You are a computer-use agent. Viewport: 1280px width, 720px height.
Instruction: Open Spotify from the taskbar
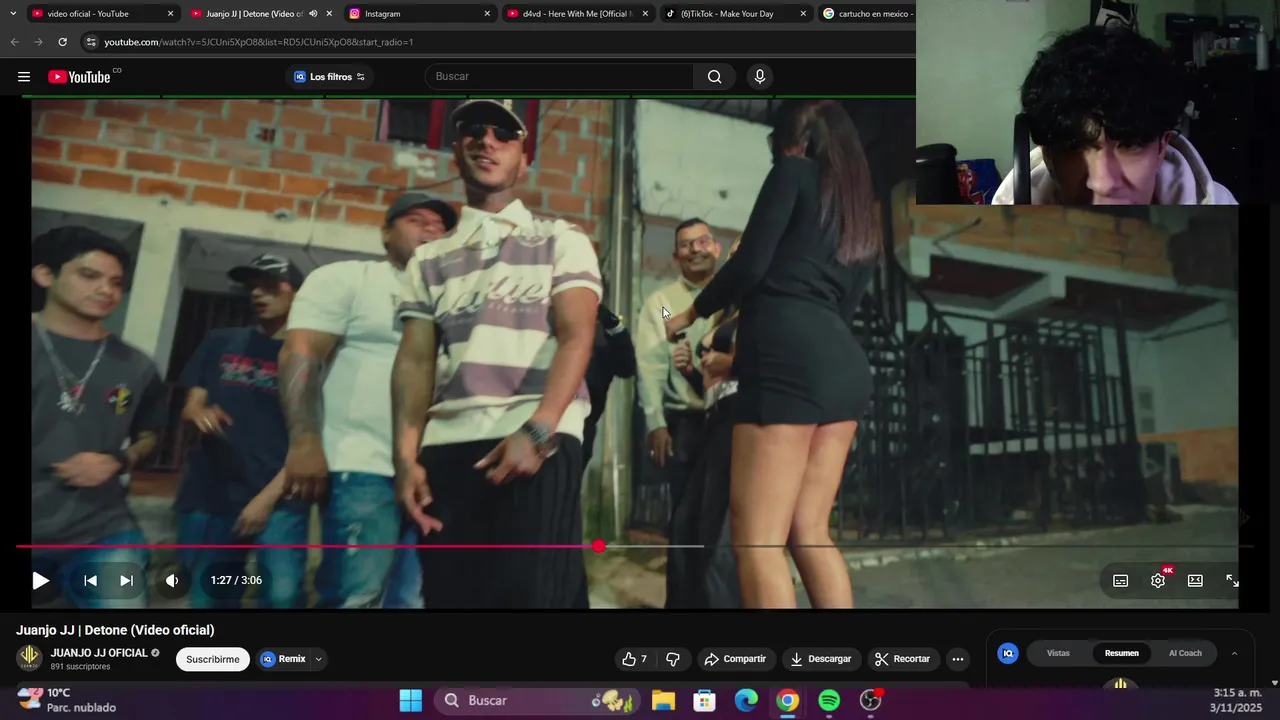click(x=829, y=700)
